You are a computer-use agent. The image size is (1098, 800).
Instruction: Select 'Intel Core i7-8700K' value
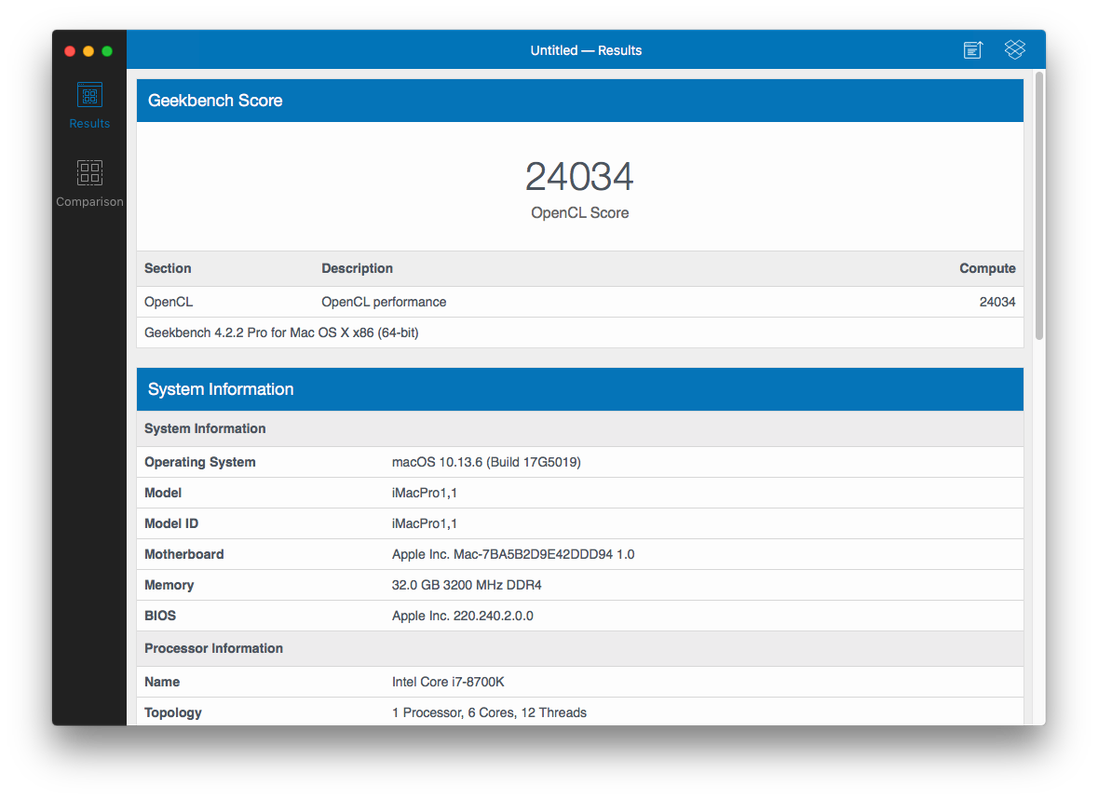point(448,682)
